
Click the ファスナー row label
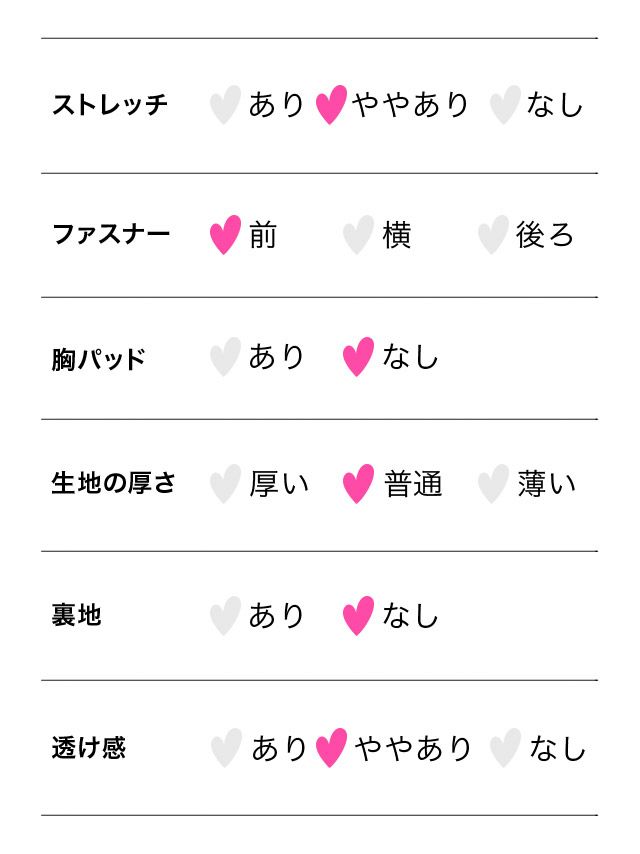(111, 235)
